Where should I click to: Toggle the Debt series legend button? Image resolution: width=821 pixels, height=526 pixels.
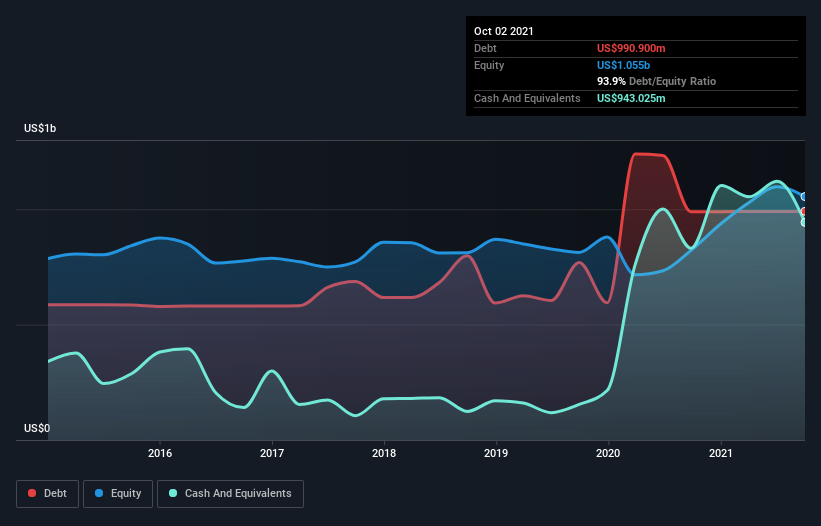[48, 494]
